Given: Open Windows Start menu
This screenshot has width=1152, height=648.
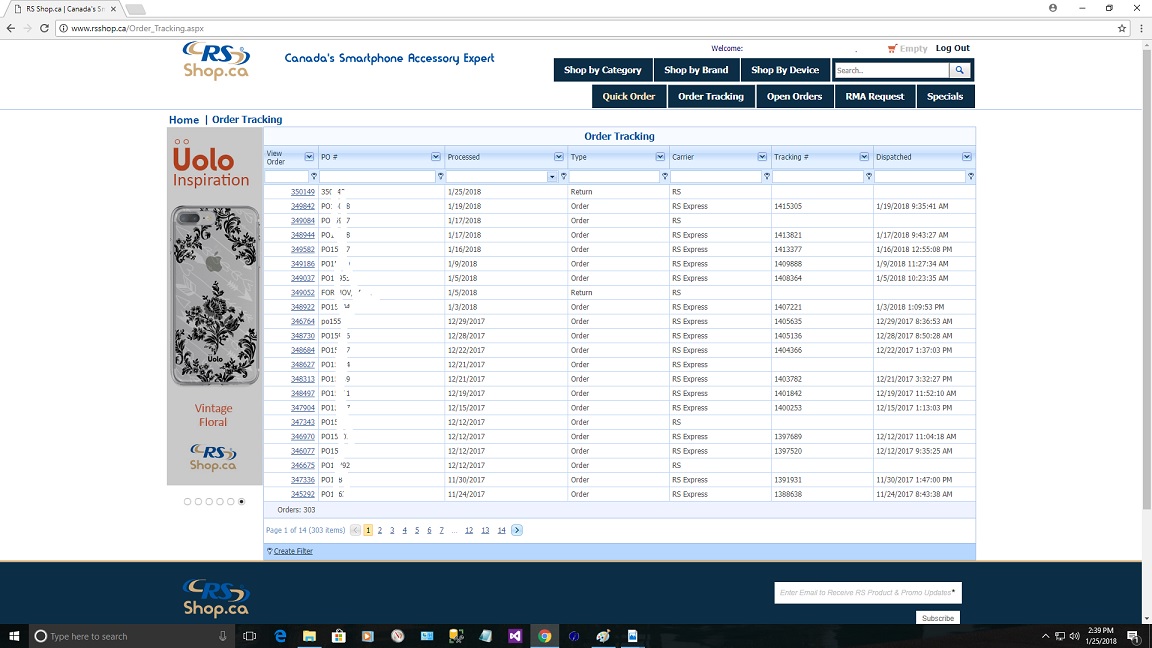Looking at the screenshot, I should tap(13, 636).
